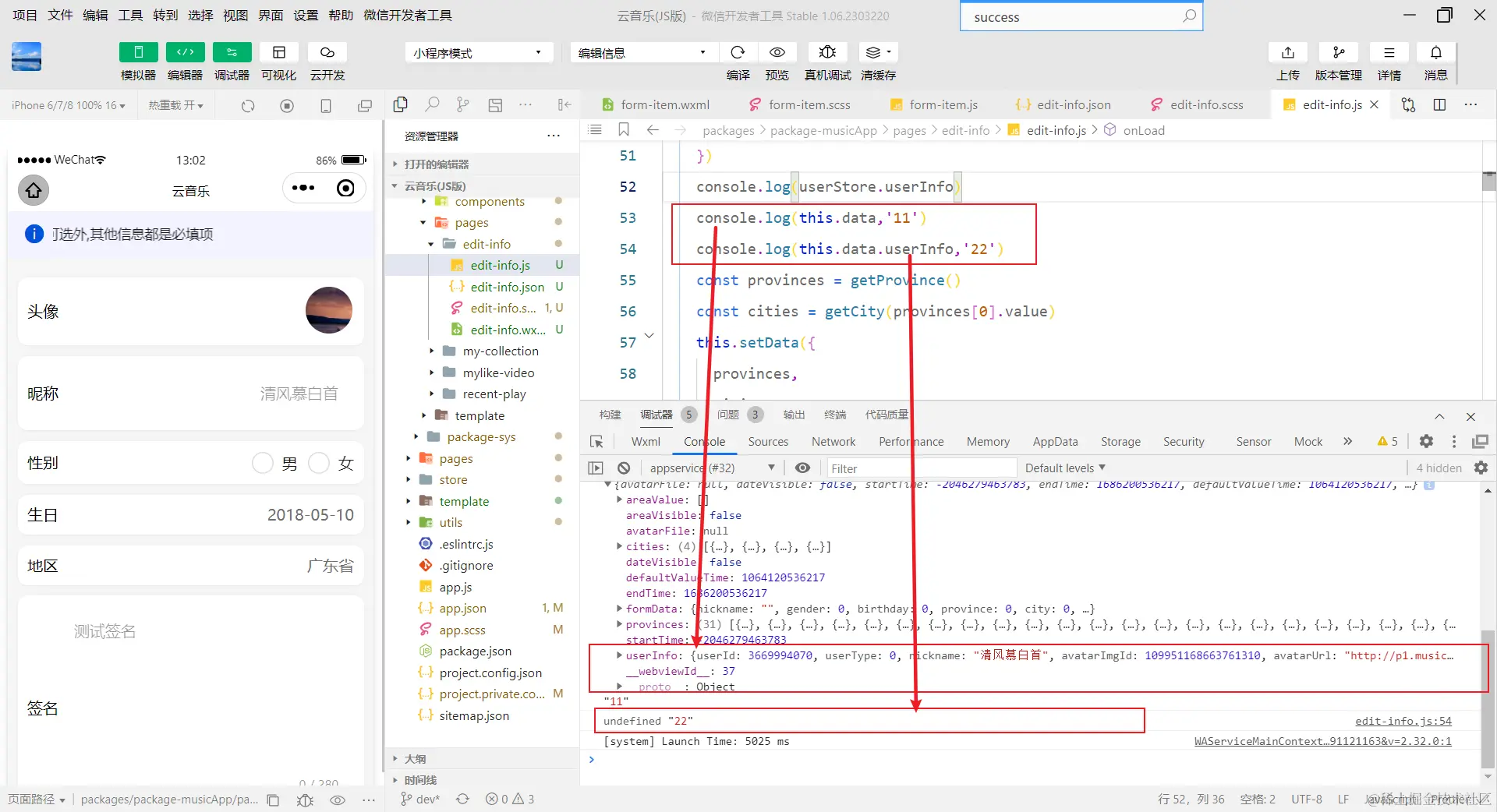Select the 男 gender radio button
The width and height of the screenshot is (1497, 812).
click(263, 463)
